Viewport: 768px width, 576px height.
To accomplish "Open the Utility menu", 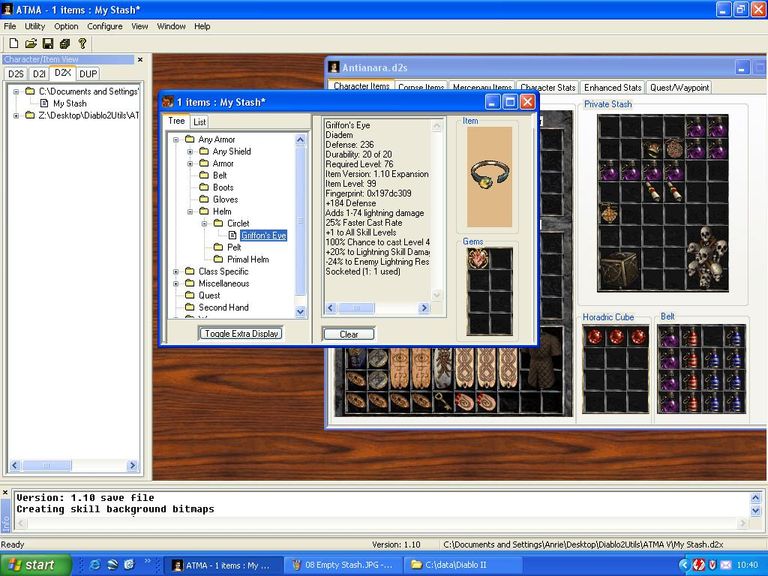I will point(35,26).
